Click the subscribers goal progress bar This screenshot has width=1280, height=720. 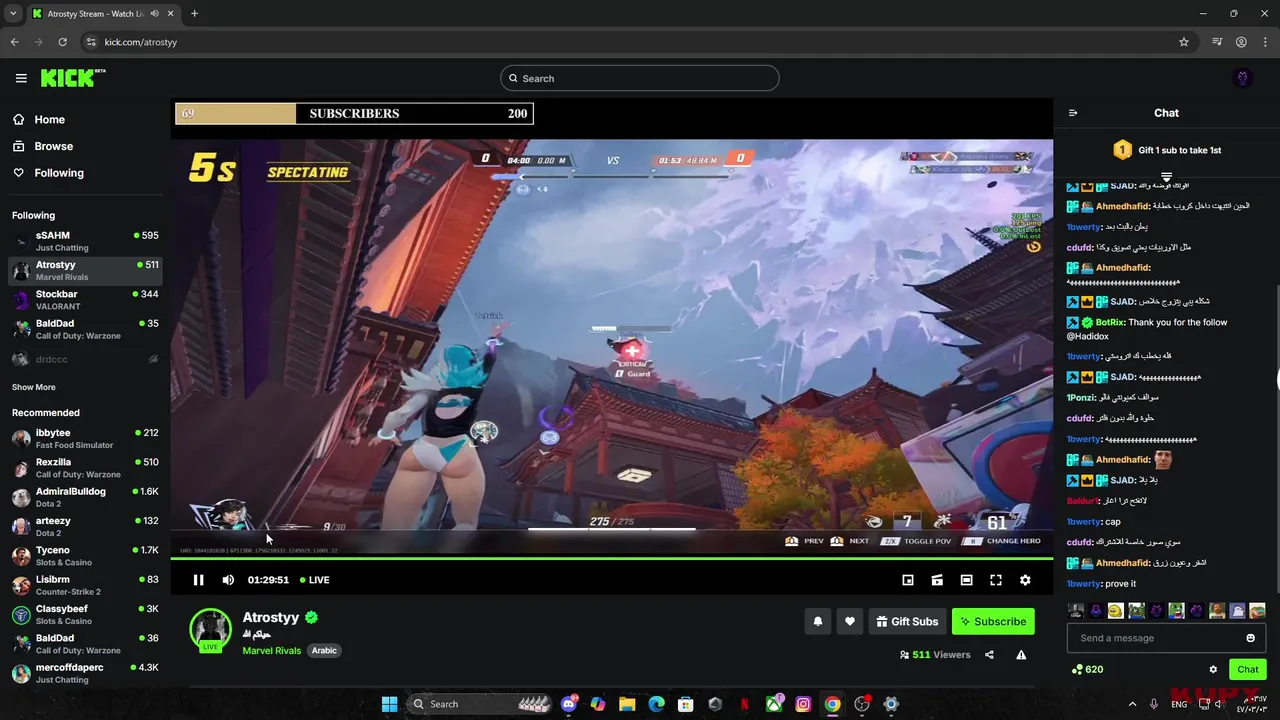click(x=354, y=113)
